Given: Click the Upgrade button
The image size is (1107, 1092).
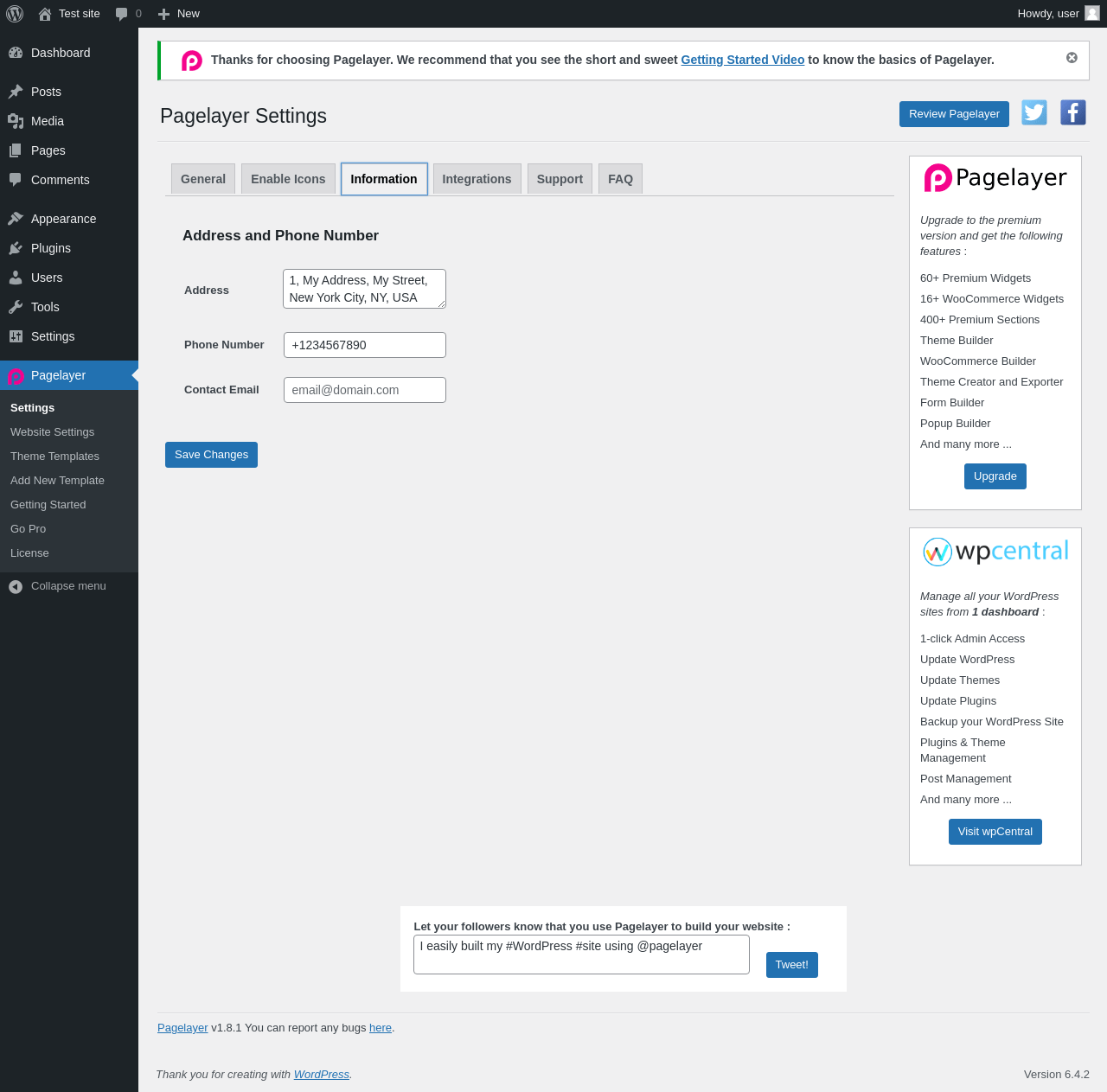Looking at the screenshot, I should pos(995,476).
